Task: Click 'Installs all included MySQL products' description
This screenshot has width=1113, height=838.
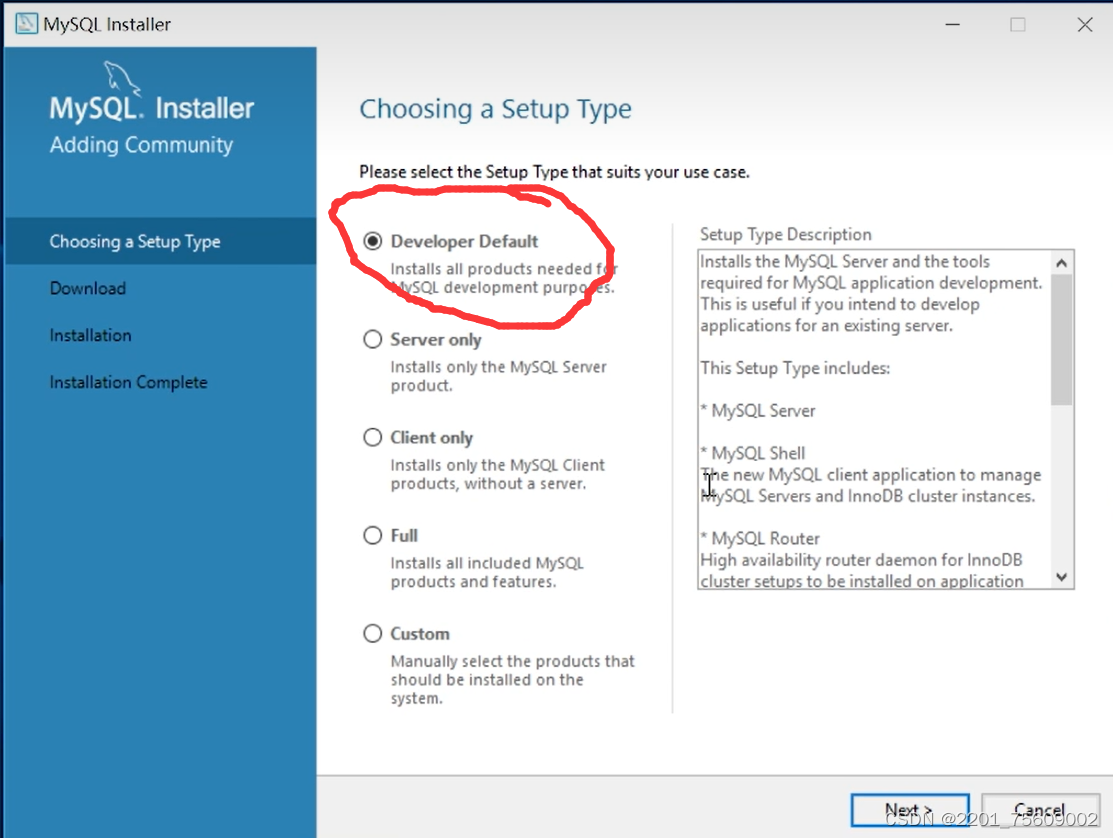Action: point(487,572)
